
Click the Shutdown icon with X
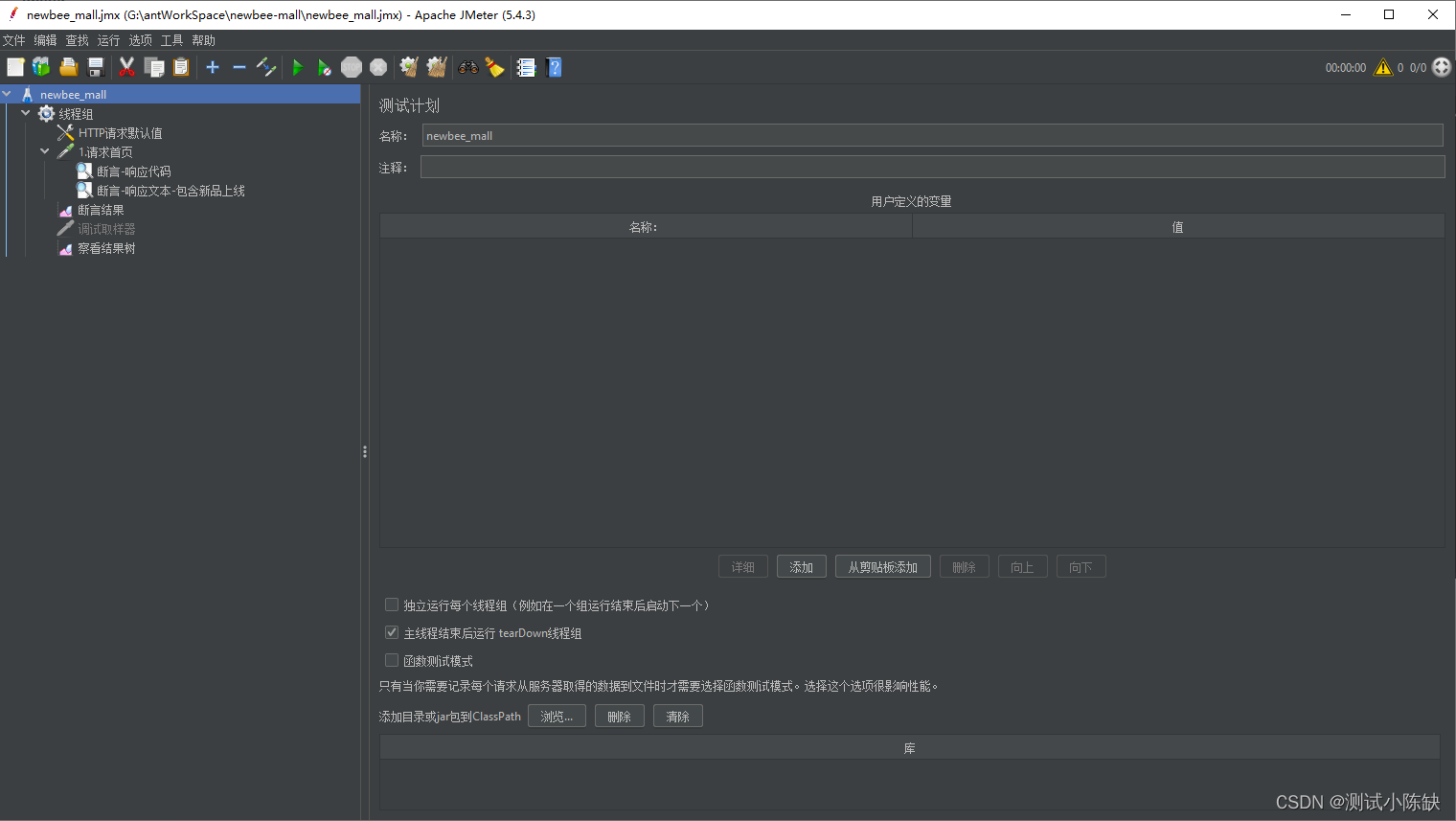click(x=378, y=67)
